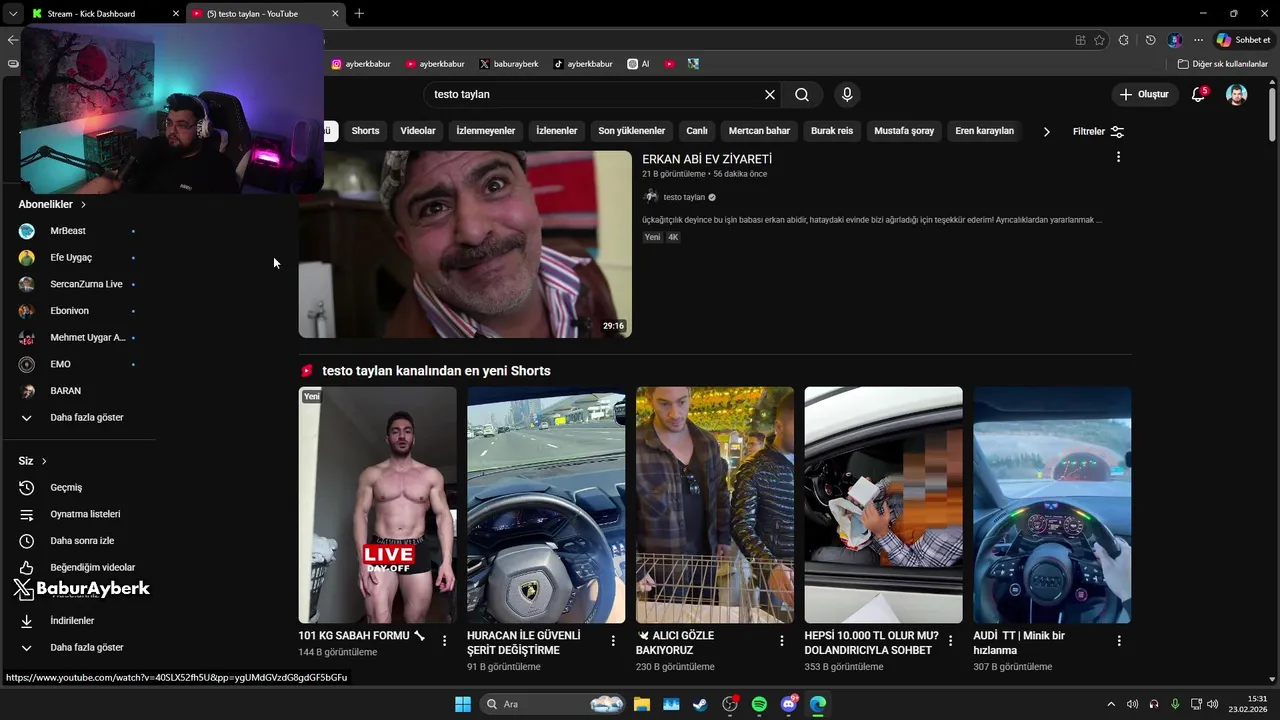The height and width of the screenshot is (720, 1280).
Task: Open the split screen icon in address bar
Action: (1080, 40)
